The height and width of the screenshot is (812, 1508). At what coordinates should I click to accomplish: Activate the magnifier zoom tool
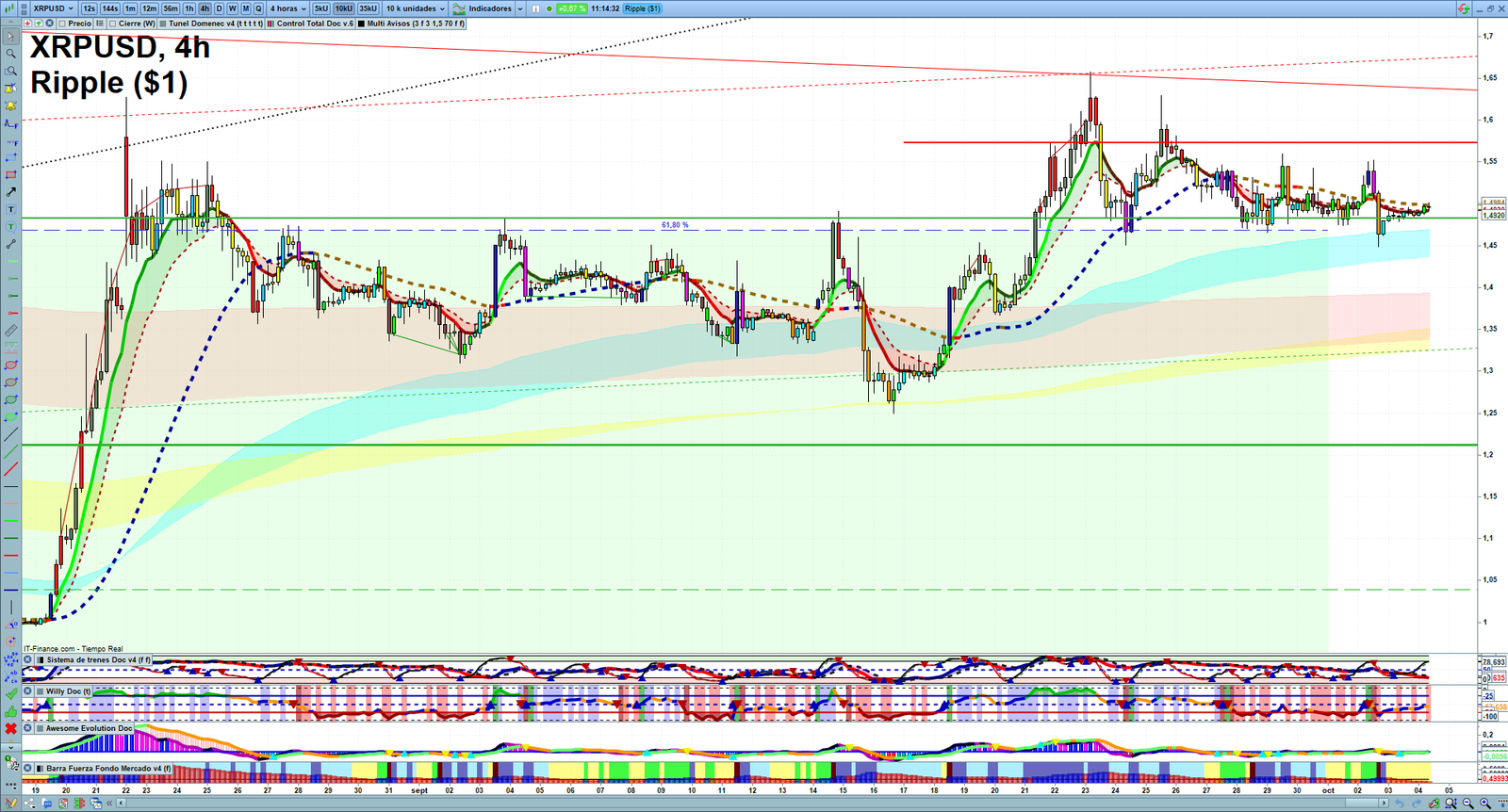[x=10, y=54]
